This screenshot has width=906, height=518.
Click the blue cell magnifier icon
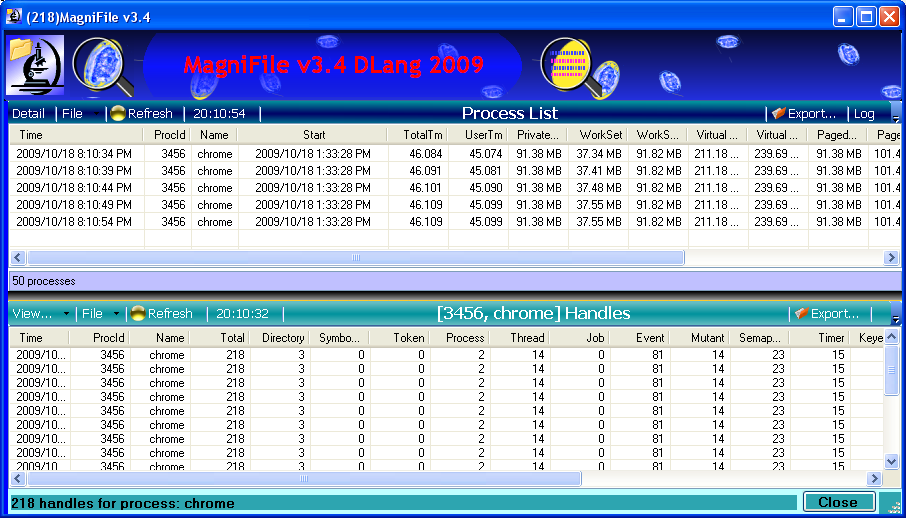tap(103, 67)
